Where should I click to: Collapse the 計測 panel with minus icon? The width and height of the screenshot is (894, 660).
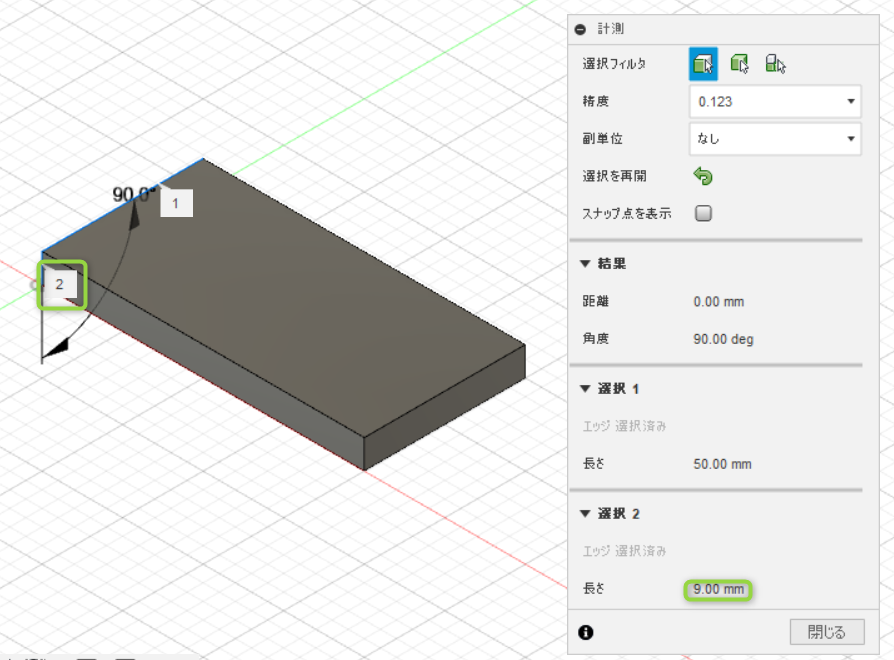(580, 29)
